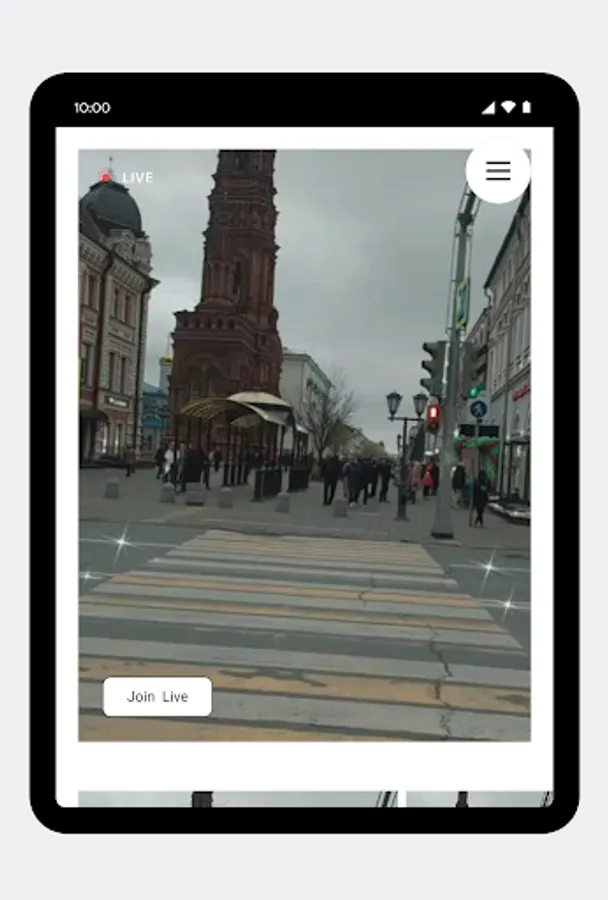Open the first thumbnail below live video
Image resolution: width=608 pixels, height=900 pixels.
point(238,799)
